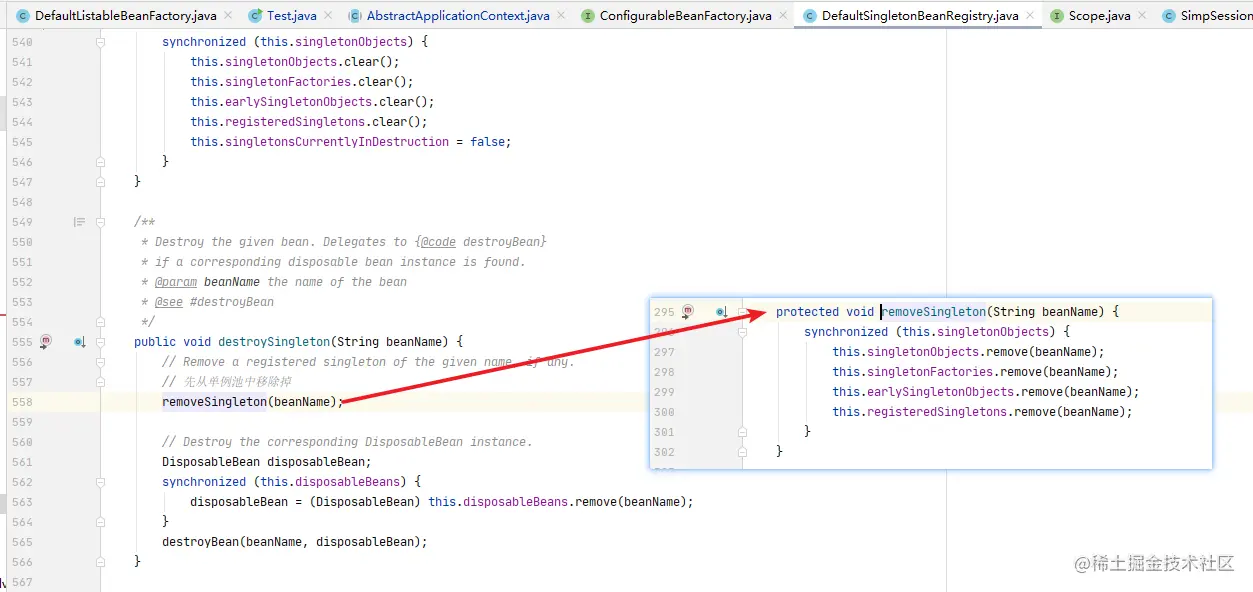
Task: Click the method marker icon on popup line 295
Action: [687, 312]
